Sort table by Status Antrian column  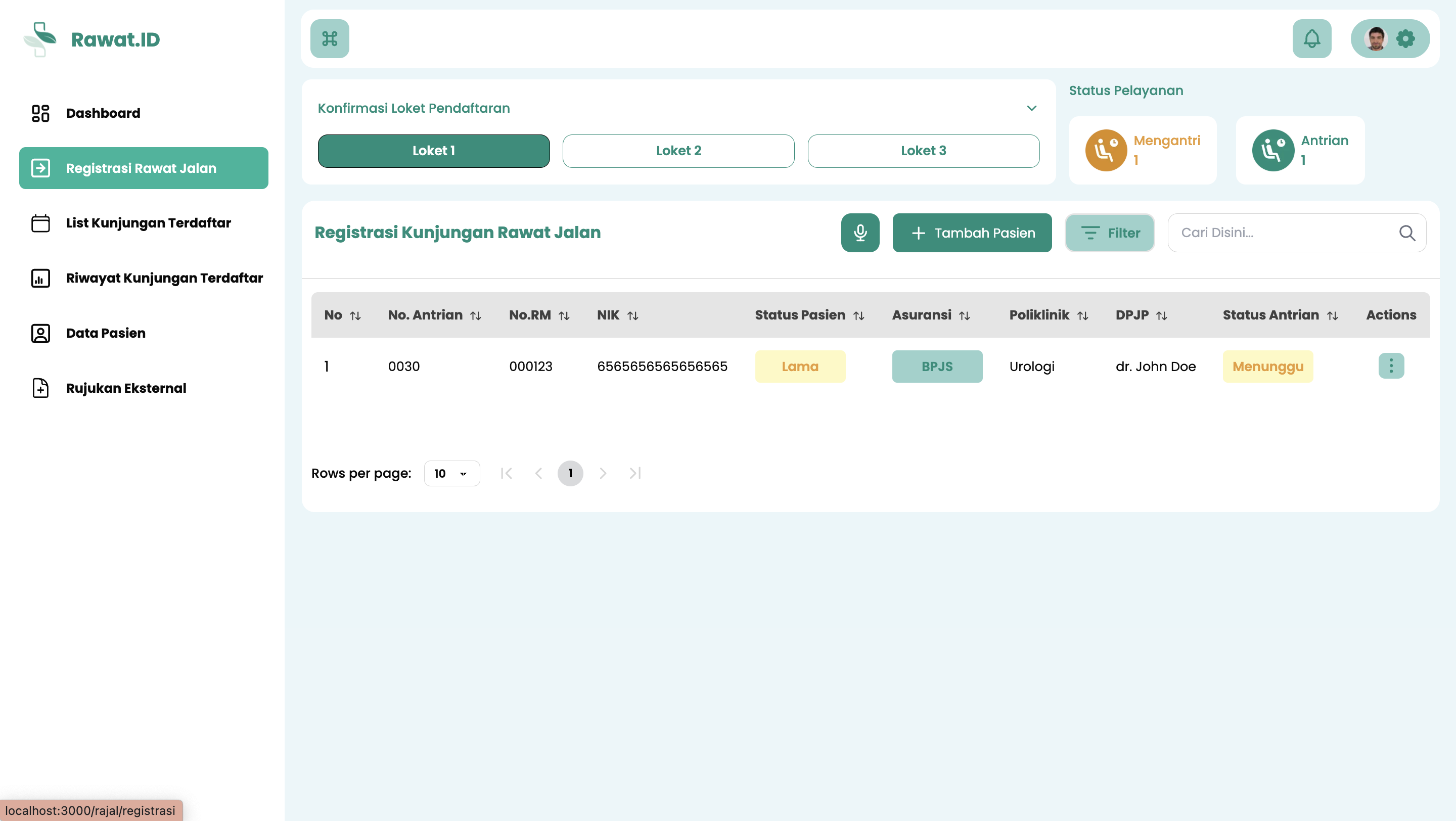(x=1332, y=315)
